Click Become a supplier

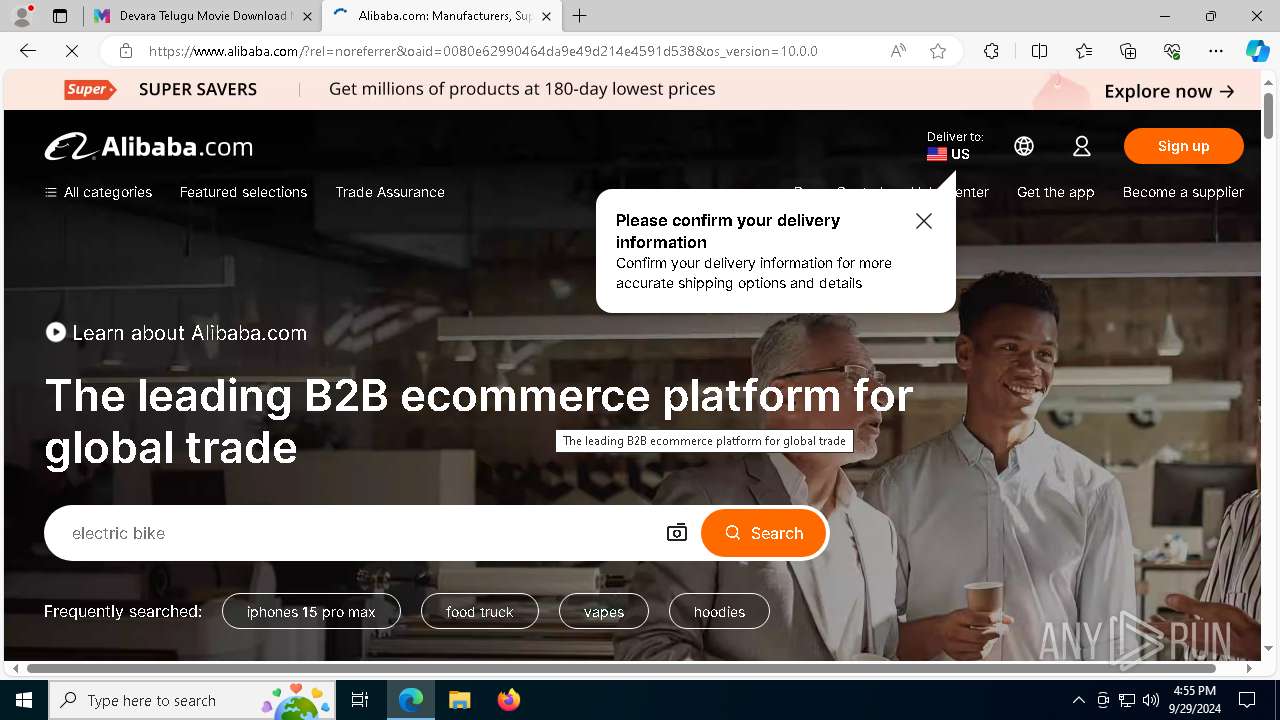[1183, 192]
